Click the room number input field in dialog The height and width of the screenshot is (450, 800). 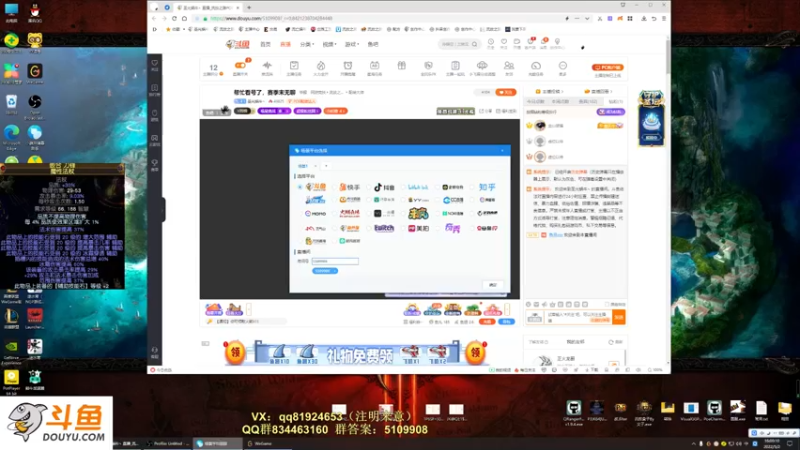pos(335,261)
